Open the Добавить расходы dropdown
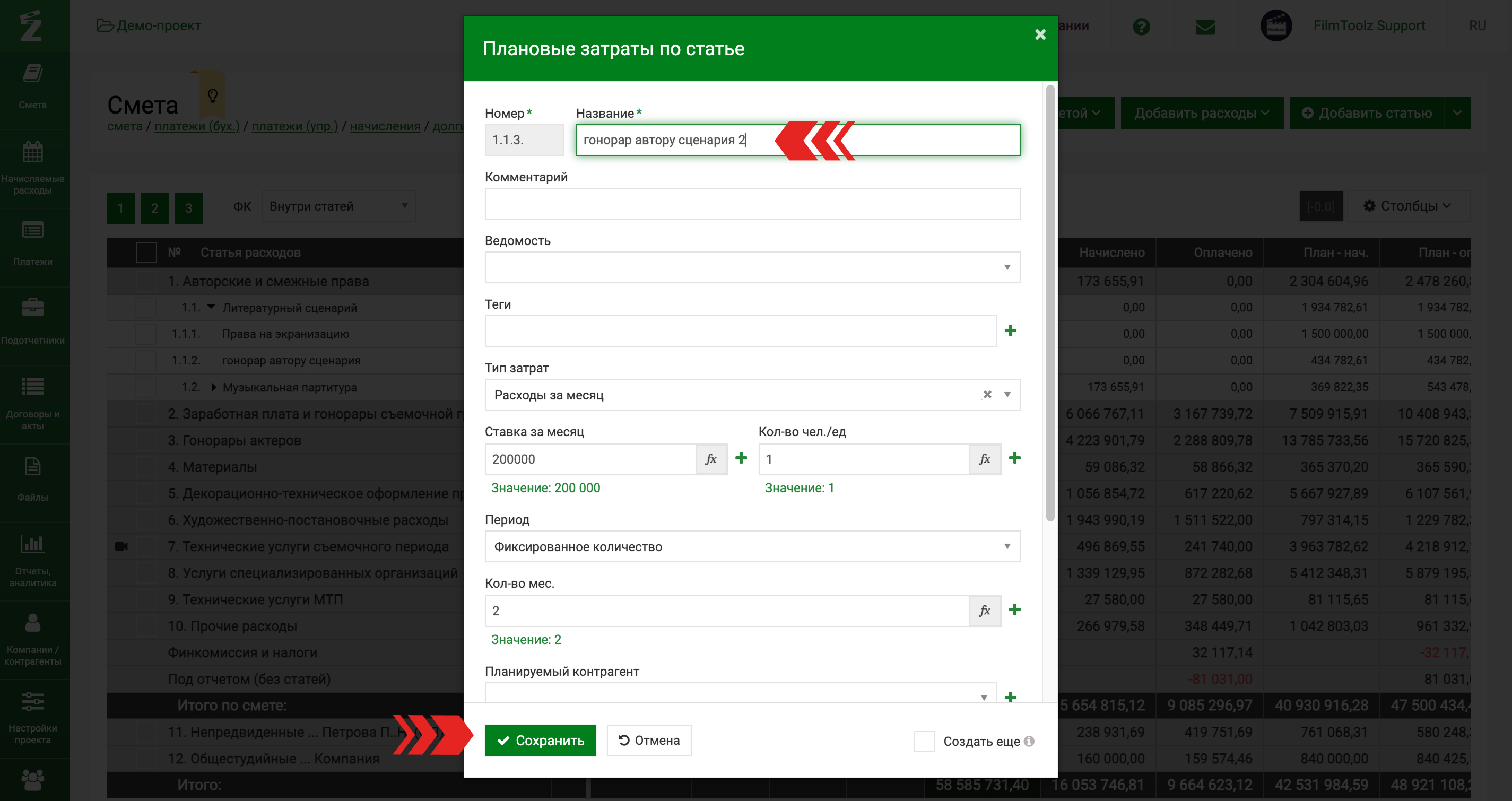Screen dimensions: 1512x801 click(1202, 114)
